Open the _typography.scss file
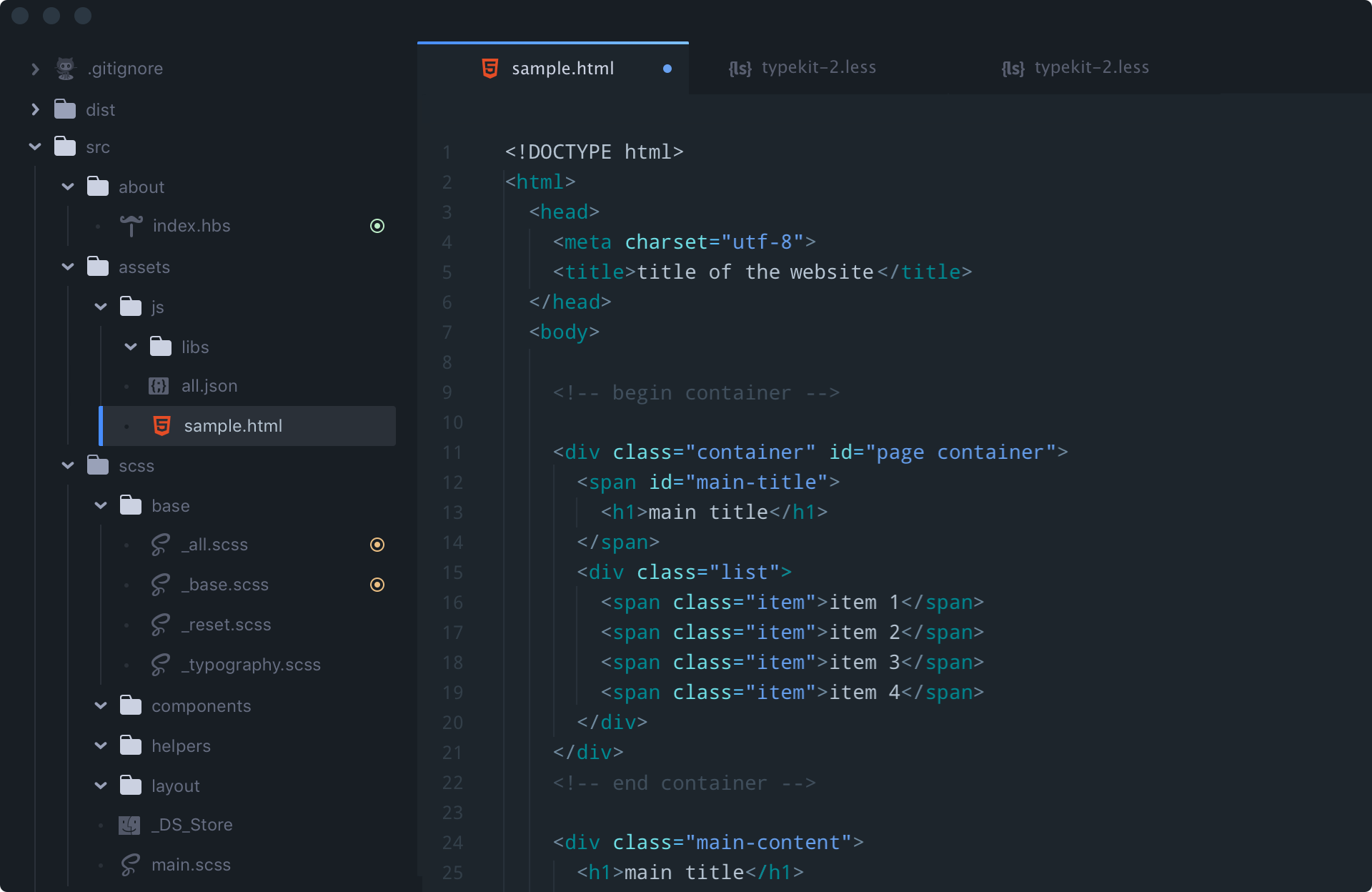 coord(250,664)
